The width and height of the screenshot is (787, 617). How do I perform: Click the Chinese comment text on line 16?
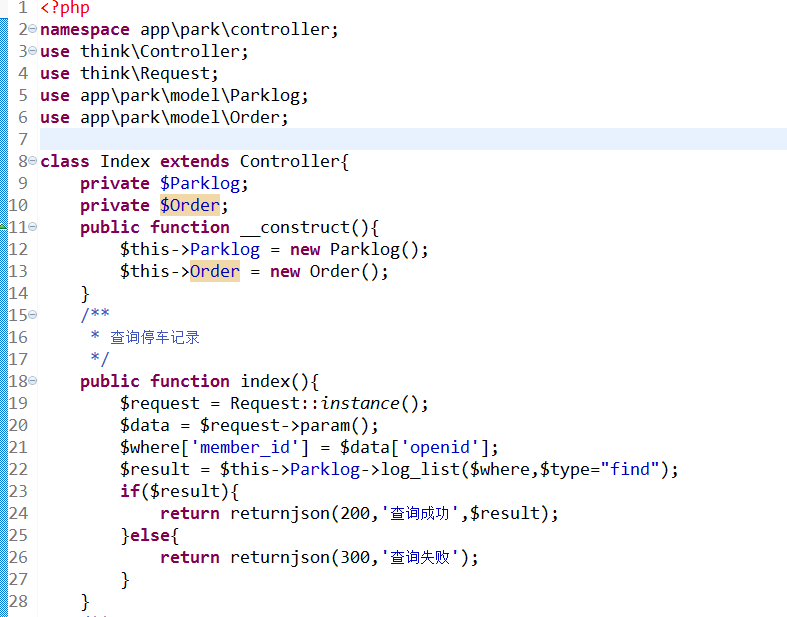(155, 338)
